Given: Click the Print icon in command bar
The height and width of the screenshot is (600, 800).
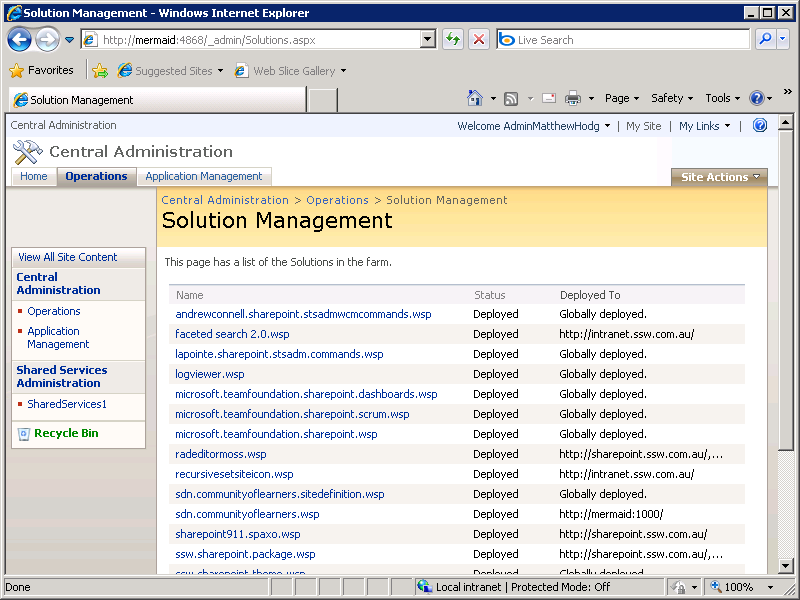Looking at the screenshot, I should coord(573,98).
